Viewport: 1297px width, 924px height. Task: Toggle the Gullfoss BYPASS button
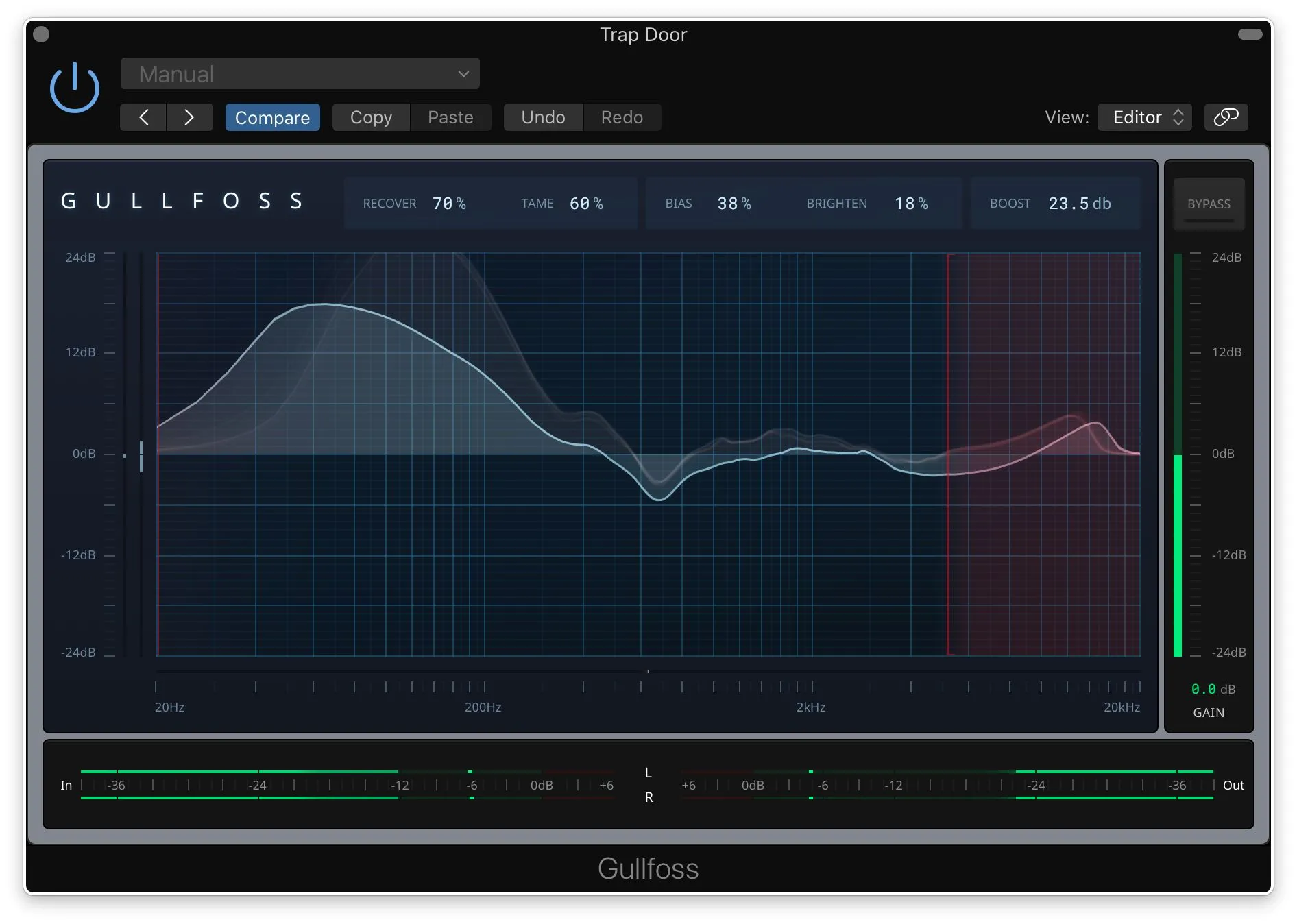[x=1209, y=204]
